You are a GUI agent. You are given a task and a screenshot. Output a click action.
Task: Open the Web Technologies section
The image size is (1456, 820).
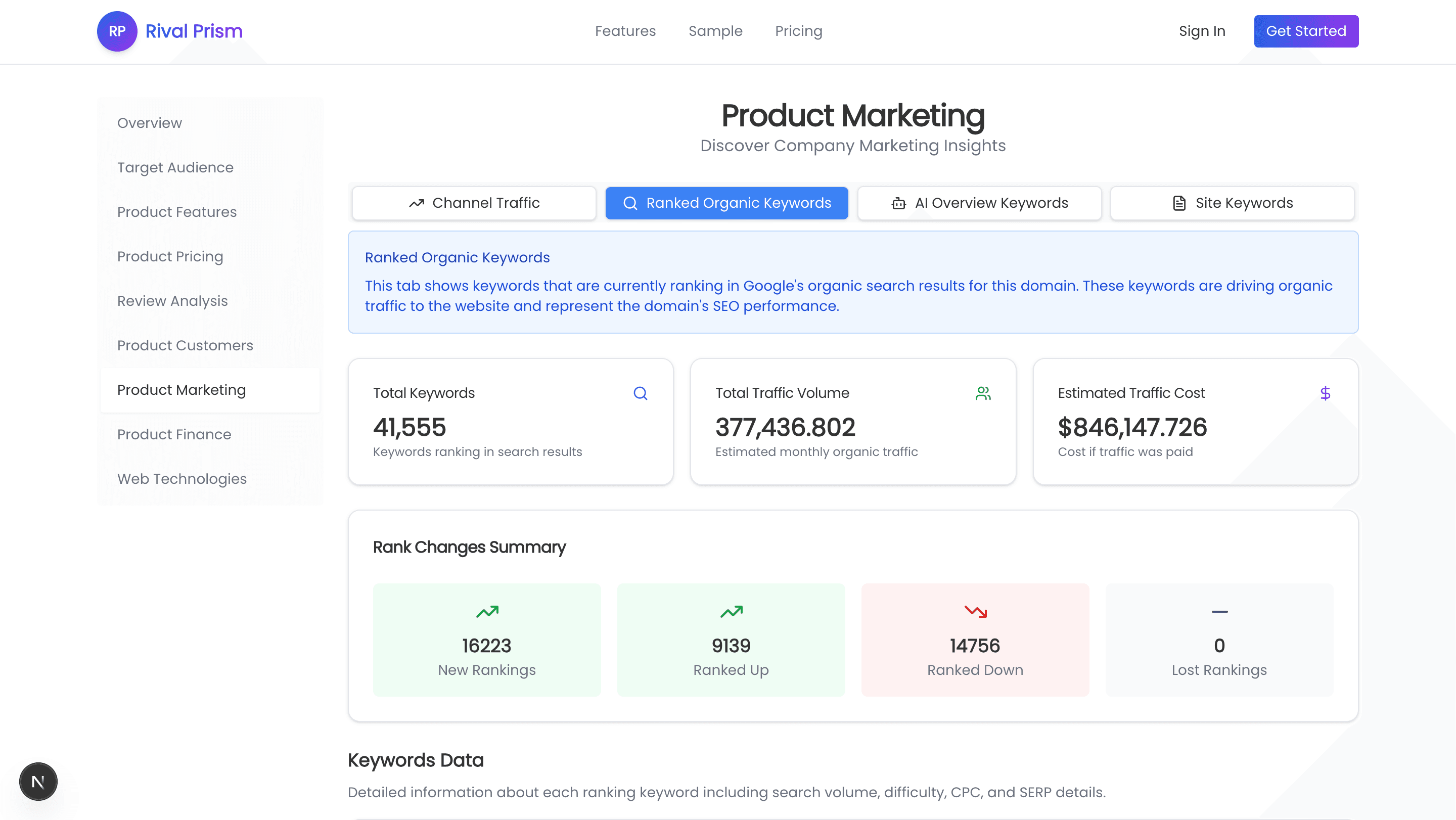[182, 479]
